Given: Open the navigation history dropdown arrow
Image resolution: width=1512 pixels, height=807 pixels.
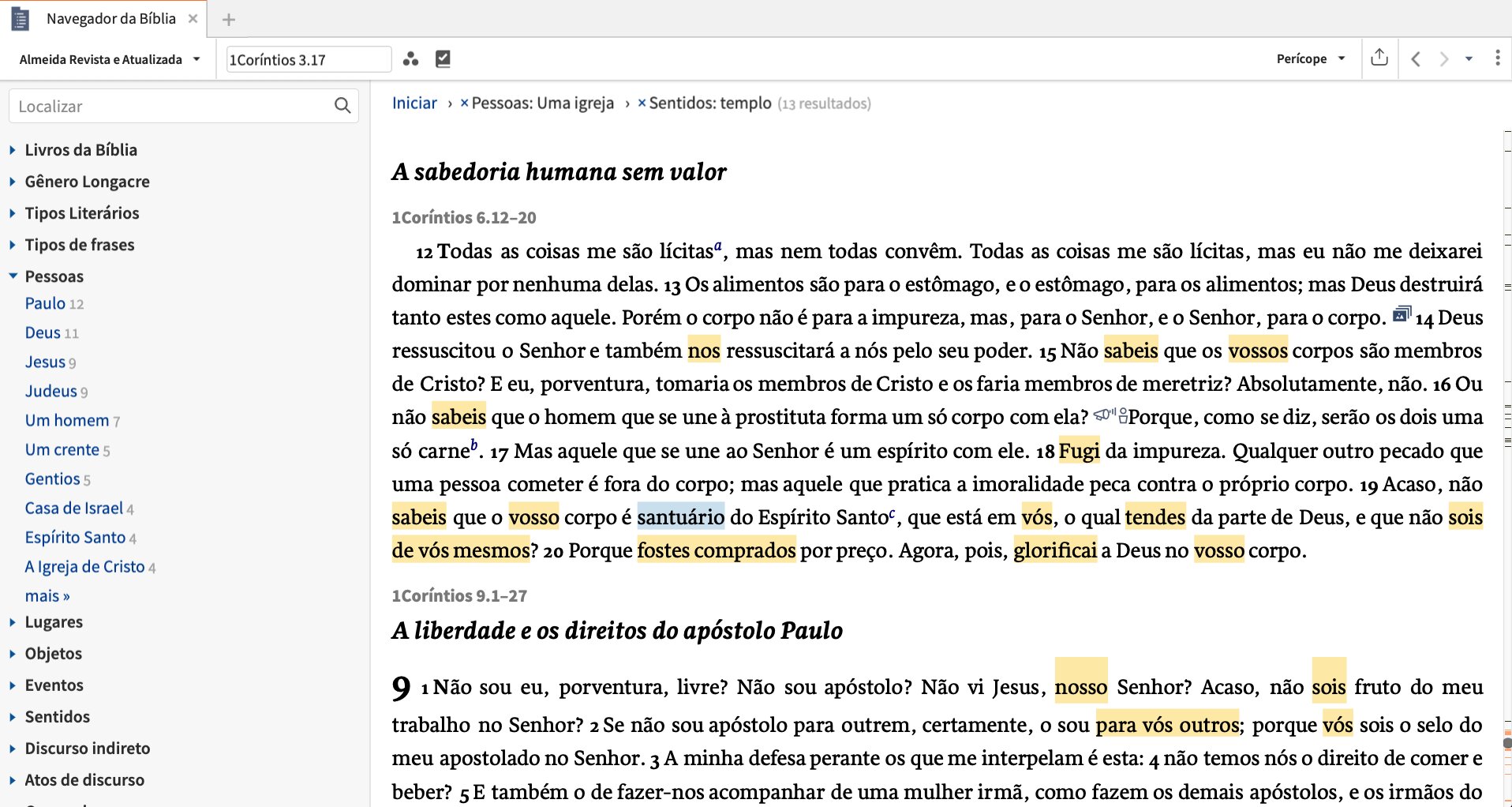Looking at the screenshot, I should coord(1469,59).
